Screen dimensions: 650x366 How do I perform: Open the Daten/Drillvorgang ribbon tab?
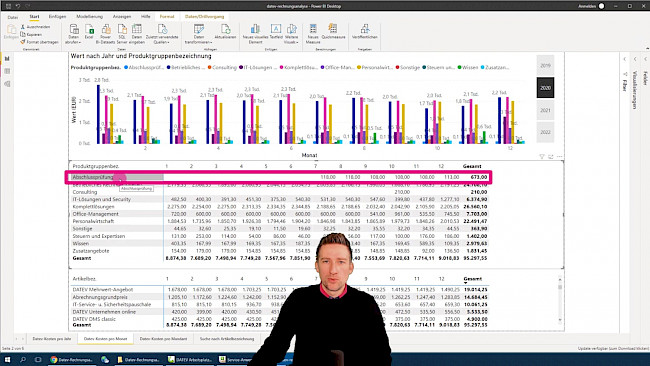pos(204,17)
